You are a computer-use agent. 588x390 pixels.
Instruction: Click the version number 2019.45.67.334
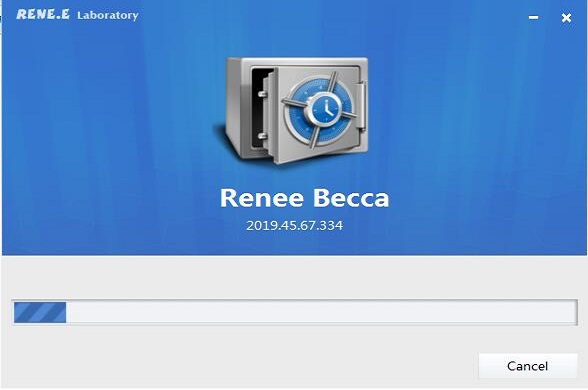click(294, 225)
